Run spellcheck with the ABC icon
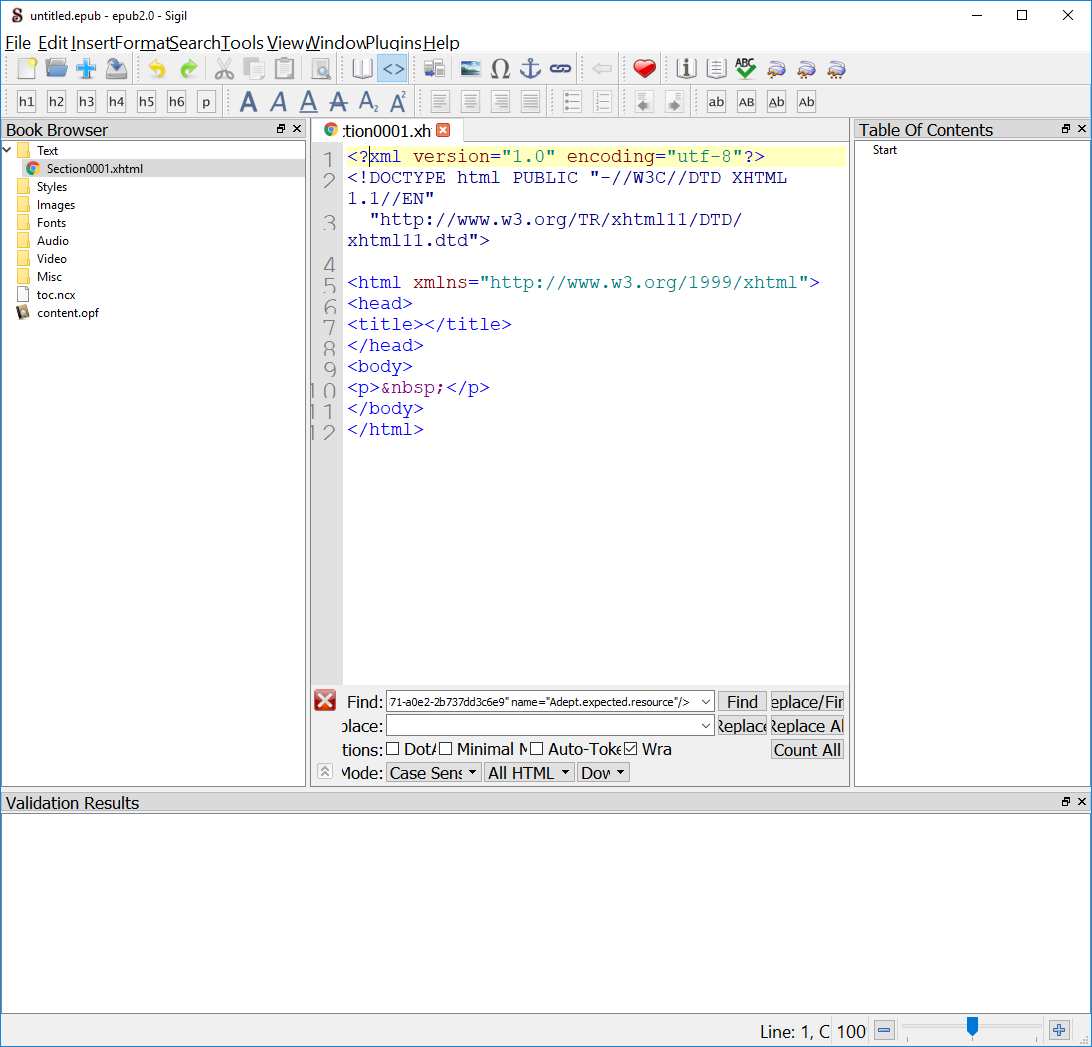The width and height of the screenshot is (1092, 1047). coord(745,68)
